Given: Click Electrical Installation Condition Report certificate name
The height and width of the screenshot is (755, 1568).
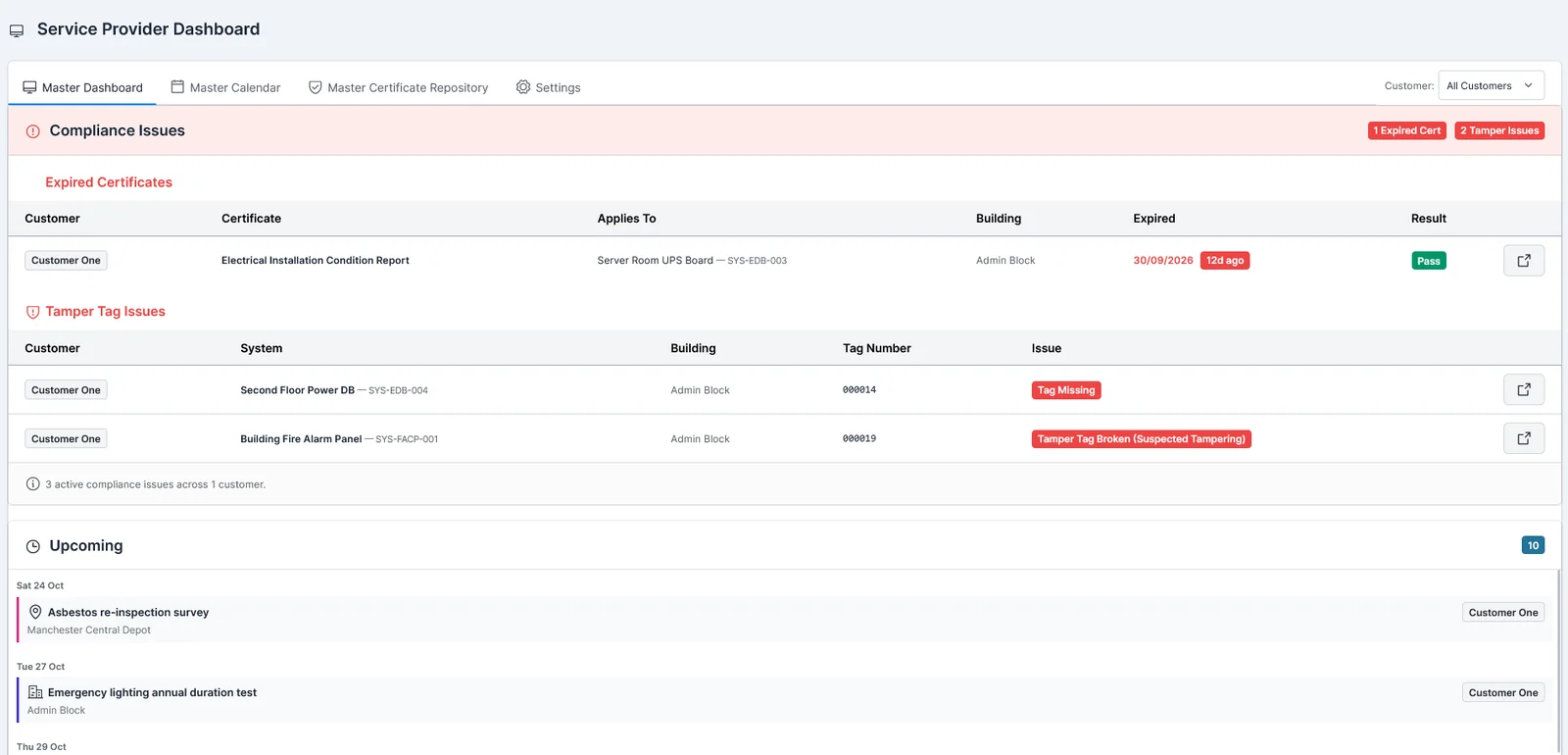Looking at the screenshot, I should tap(315, 261).
